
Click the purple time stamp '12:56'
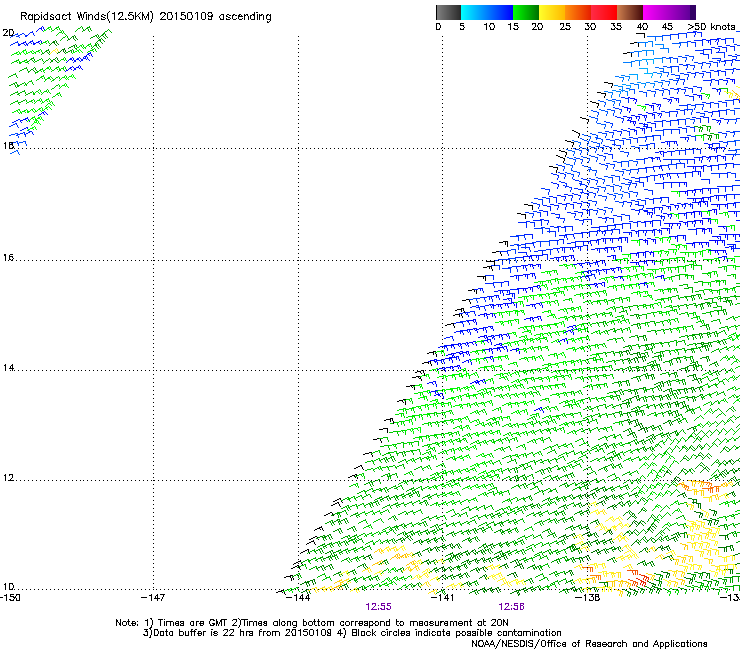coord(512,607)
